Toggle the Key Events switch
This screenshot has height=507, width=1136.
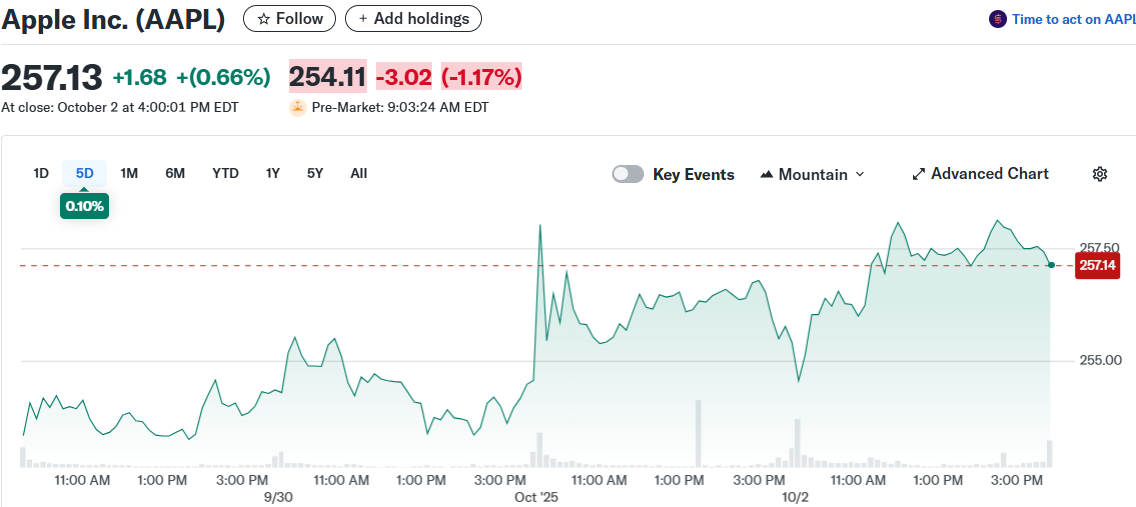[628, 174]
